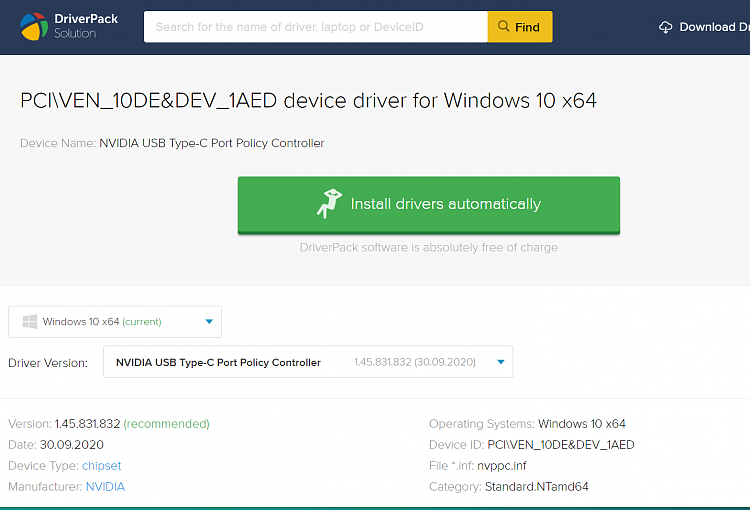Click the magnifier icon in Find button
This screenshot has height=510, width=750.
(x=503, y=26)
